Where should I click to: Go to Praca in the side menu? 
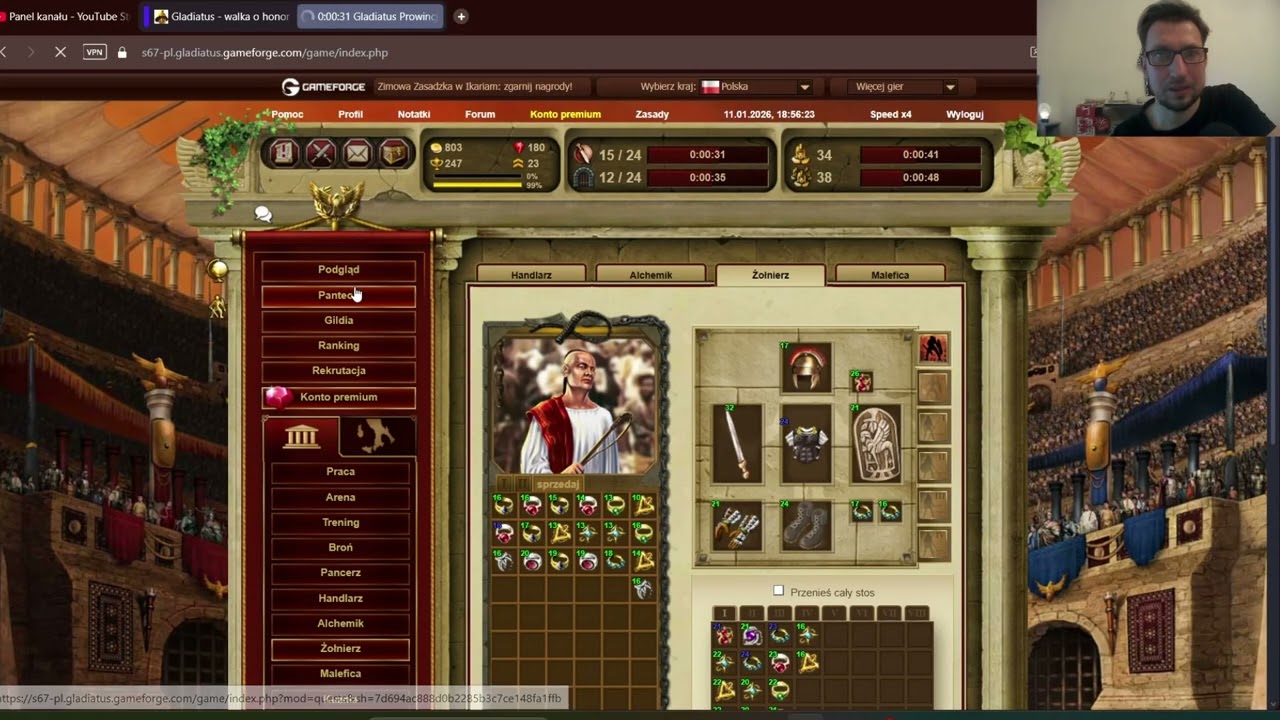pos(340,472)
